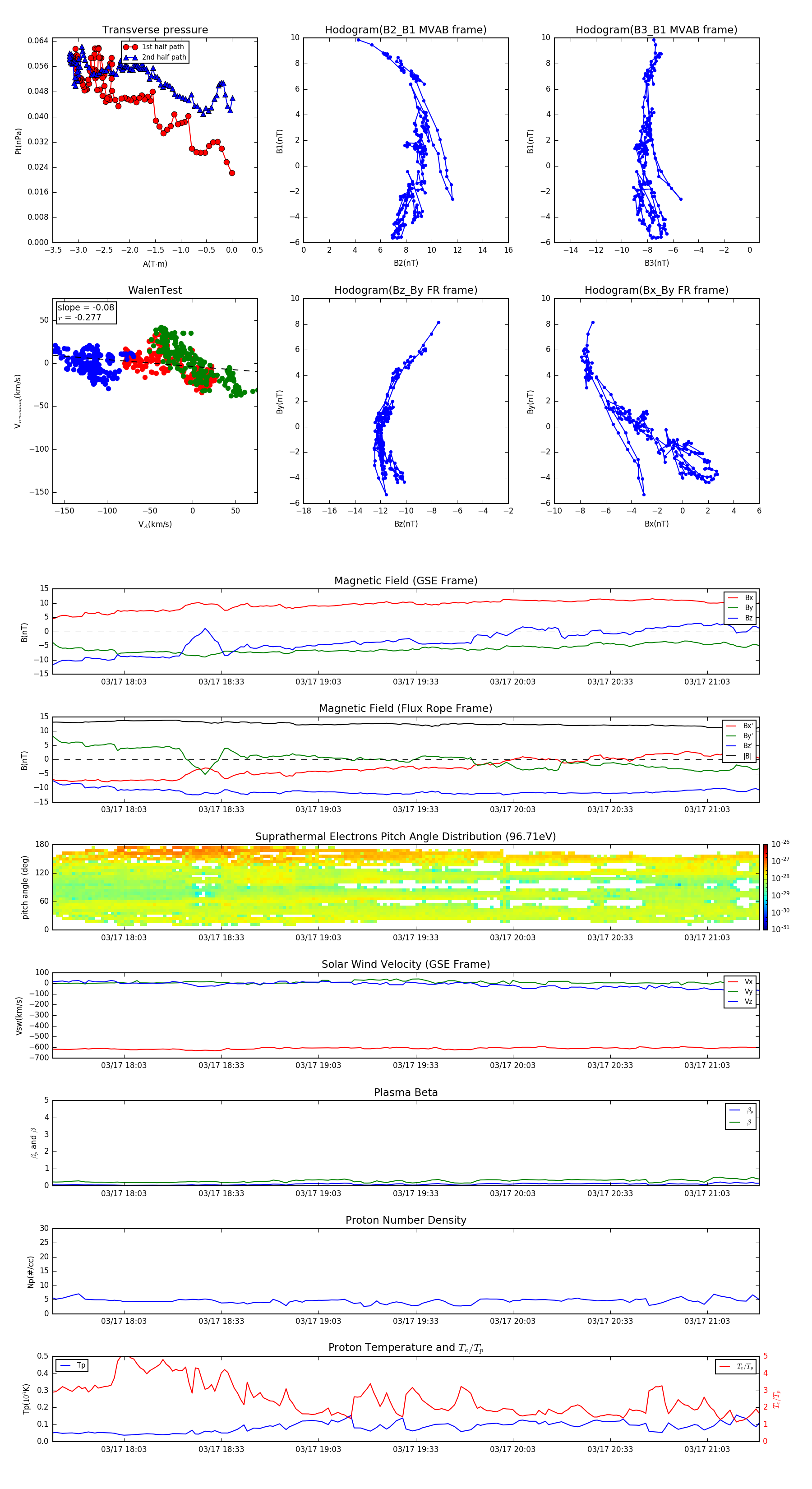Click '03/17 21:03' tick under Proton Number Density
Viewport: 812px width, 1489px height.
point(707,1321)
